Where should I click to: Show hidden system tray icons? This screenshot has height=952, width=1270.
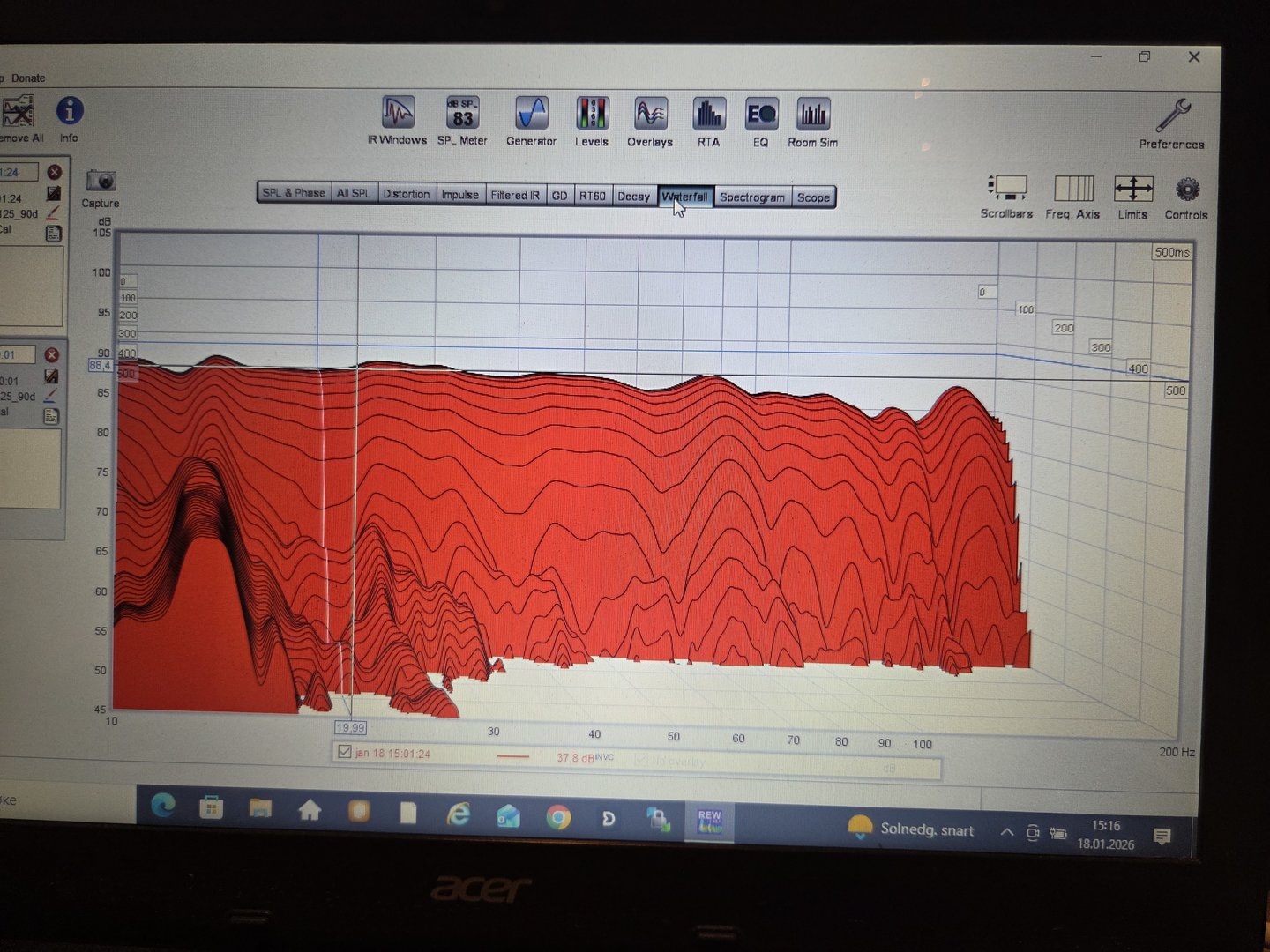(x=1006, y=831)
